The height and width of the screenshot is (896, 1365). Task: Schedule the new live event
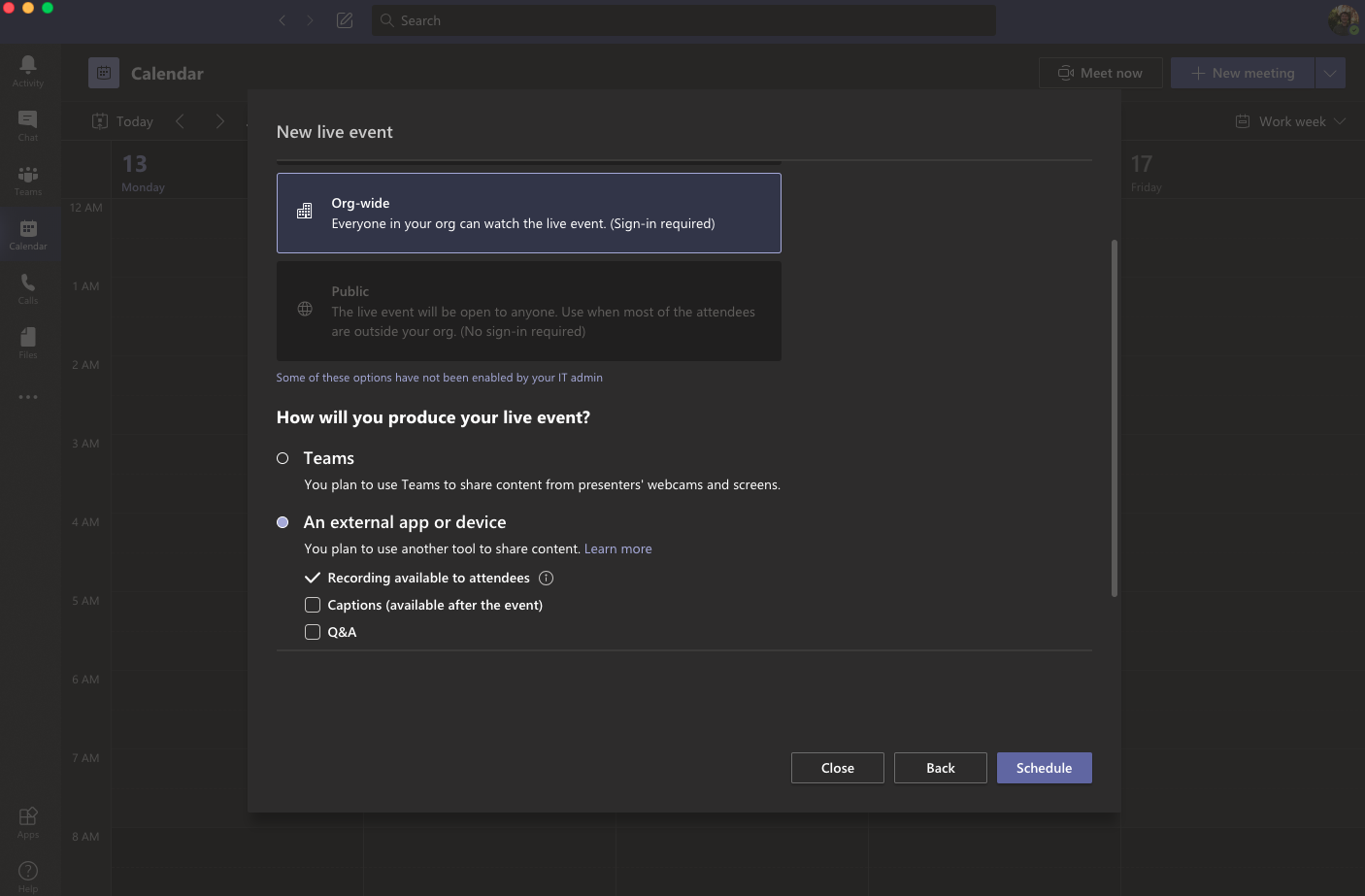click(x=1044, y=767)
